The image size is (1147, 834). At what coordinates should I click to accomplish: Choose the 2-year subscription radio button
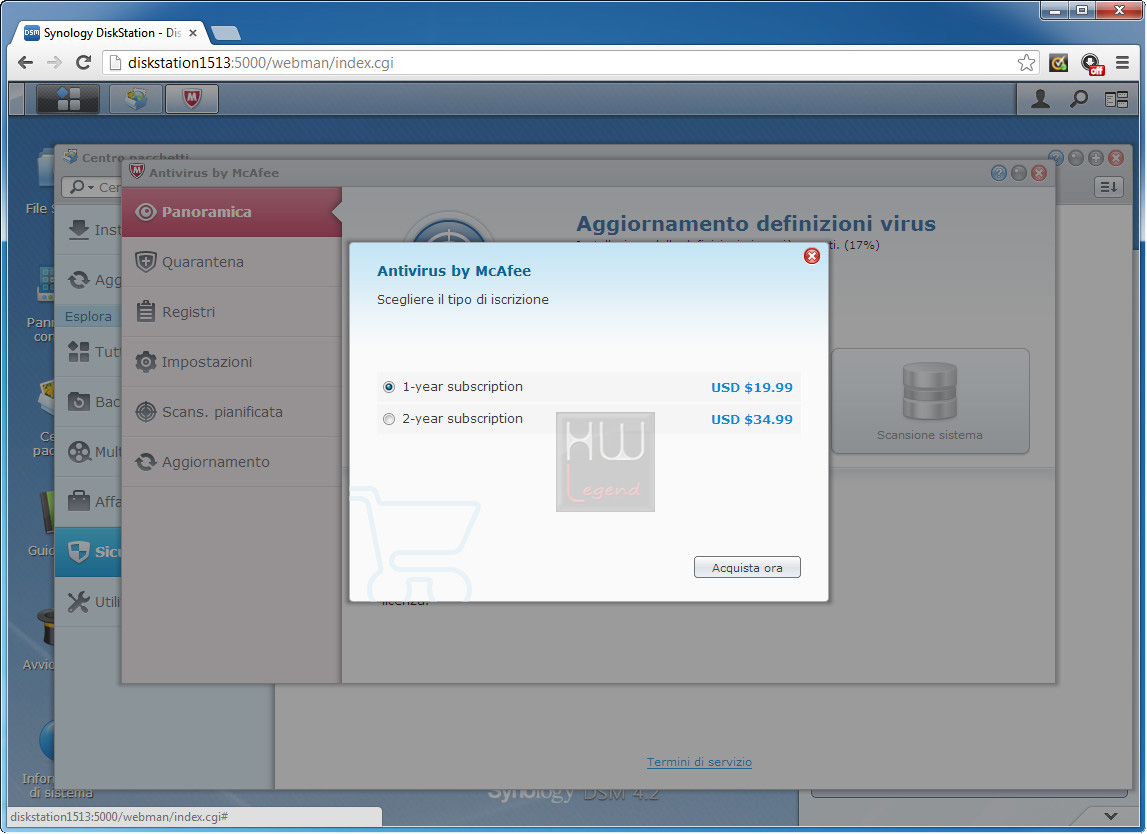[x=388, y=419]
